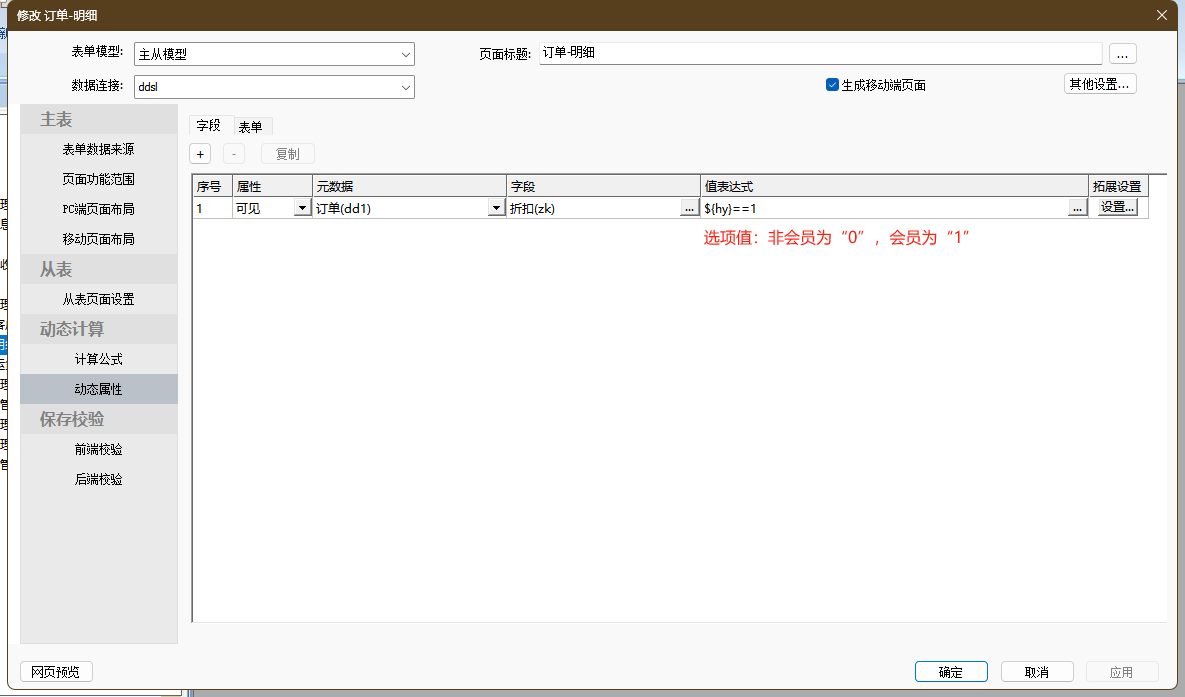Open the 元数据 dropdown showing 订单(dd1)
The width and height of the screenshot is (1185, 697).
[x=495, y=208]
